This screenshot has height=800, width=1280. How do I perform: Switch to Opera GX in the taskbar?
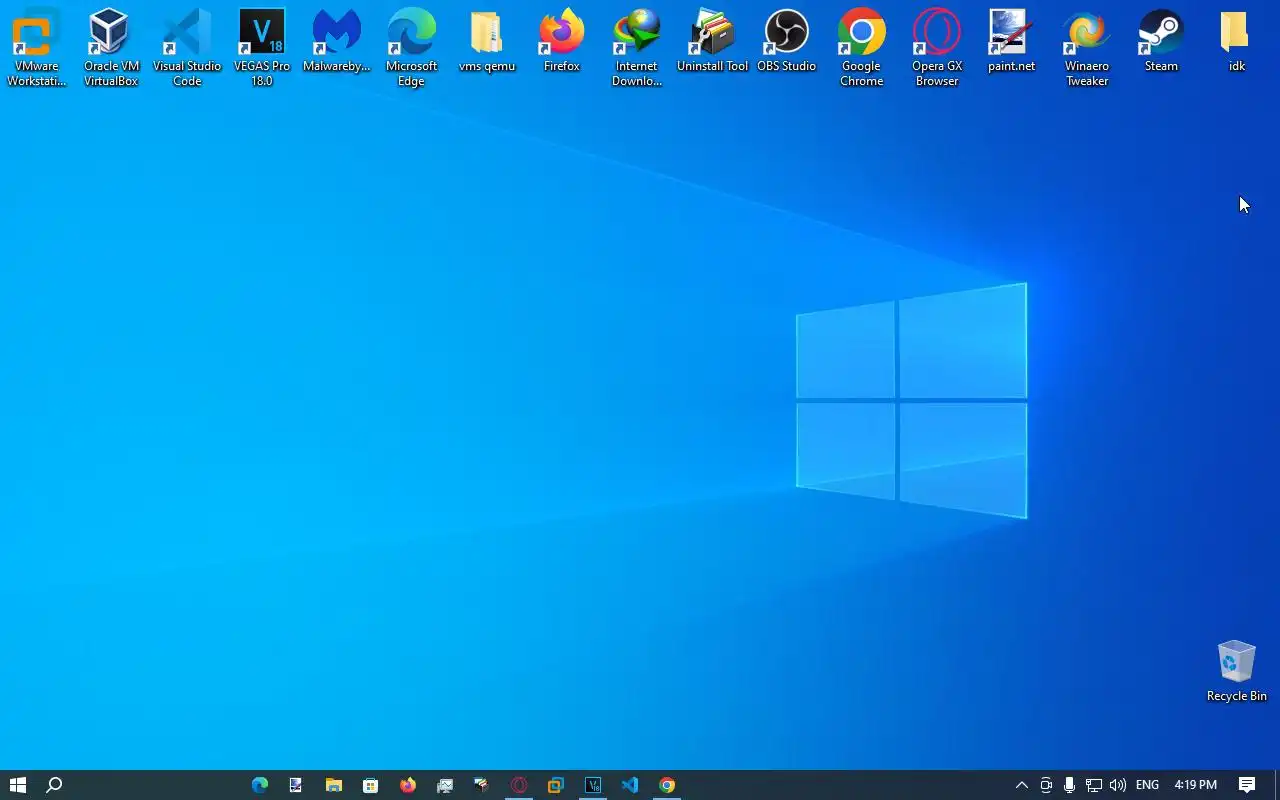click(x=518, y=785)
